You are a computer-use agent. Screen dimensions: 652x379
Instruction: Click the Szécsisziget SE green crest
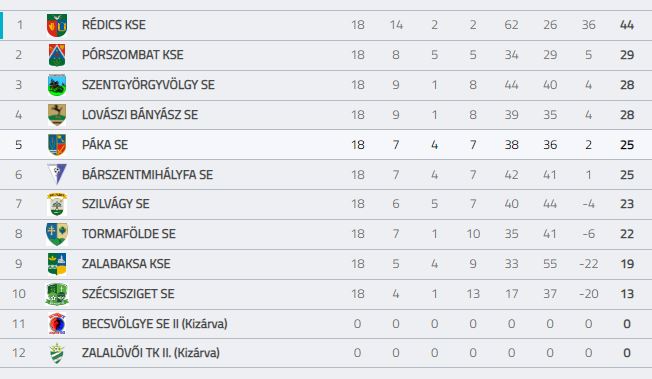[x=57, y=294]
